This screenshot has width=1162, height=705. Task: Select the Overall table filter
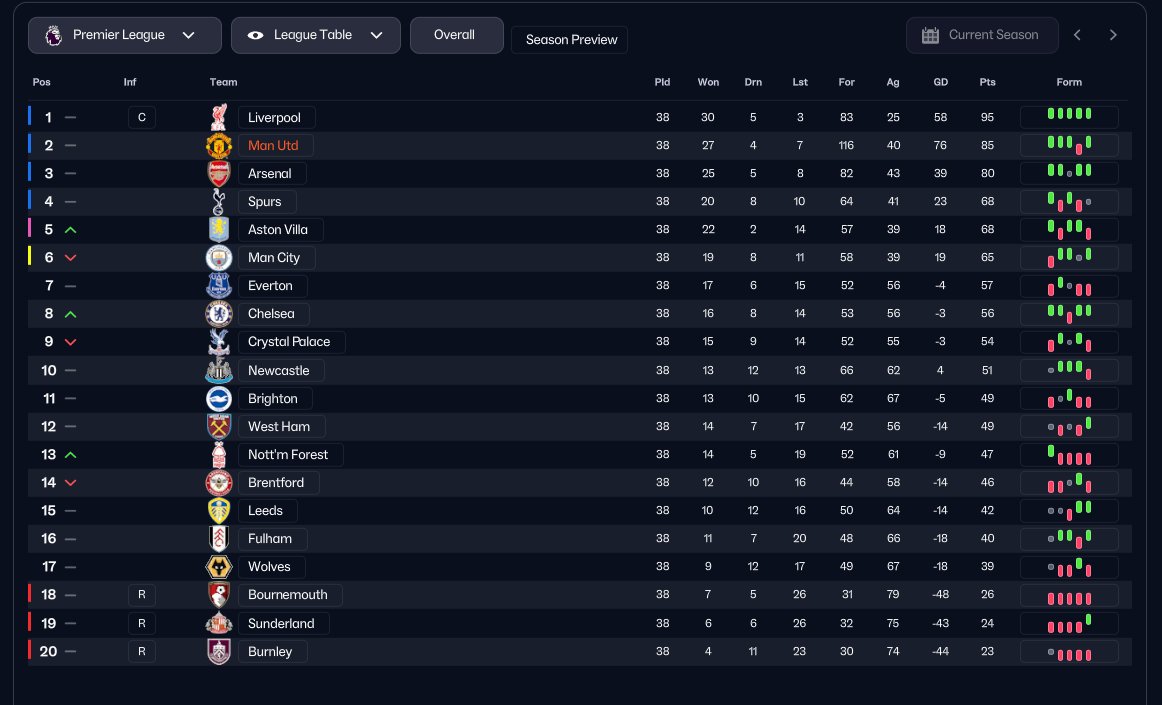coord(456,35)
